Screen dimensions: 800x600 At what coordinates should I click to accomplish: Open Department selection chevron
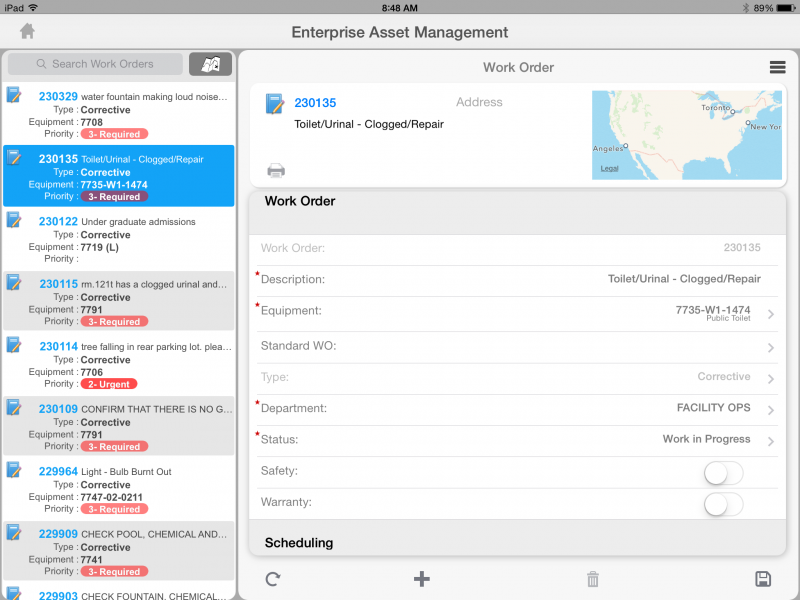coord(770,410)
